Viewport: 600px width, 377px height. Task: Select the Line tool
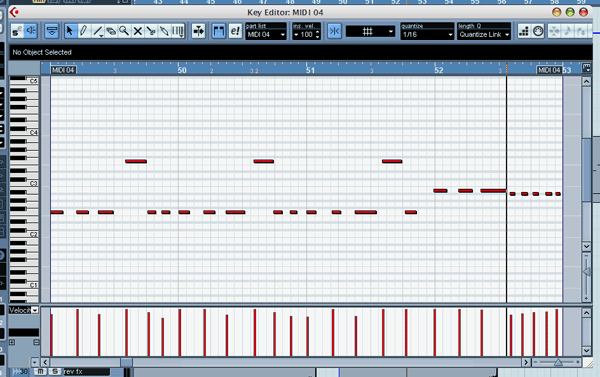pyautogui.click(x=97, y=31)
